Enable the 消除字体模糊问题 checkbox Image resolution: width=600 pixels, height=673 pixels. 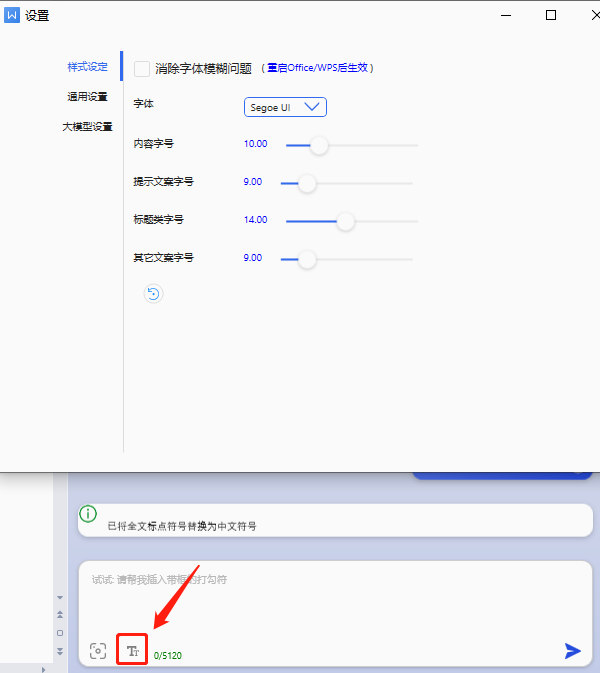142,68
